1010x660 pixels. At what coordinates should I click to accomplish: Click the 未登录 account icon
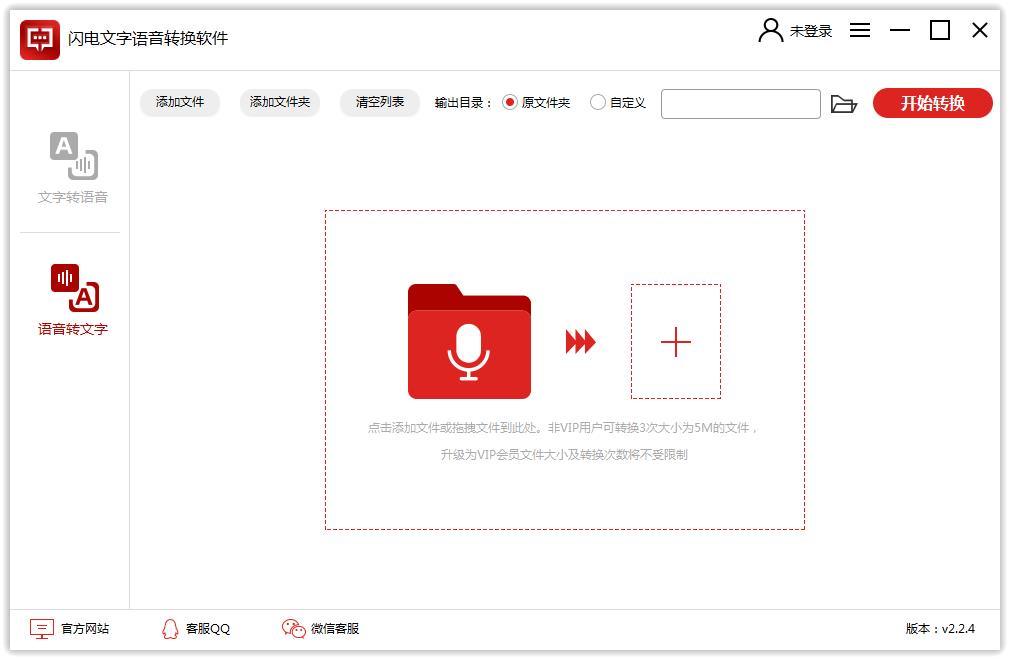pyautogui.click(x=769, y=30)
